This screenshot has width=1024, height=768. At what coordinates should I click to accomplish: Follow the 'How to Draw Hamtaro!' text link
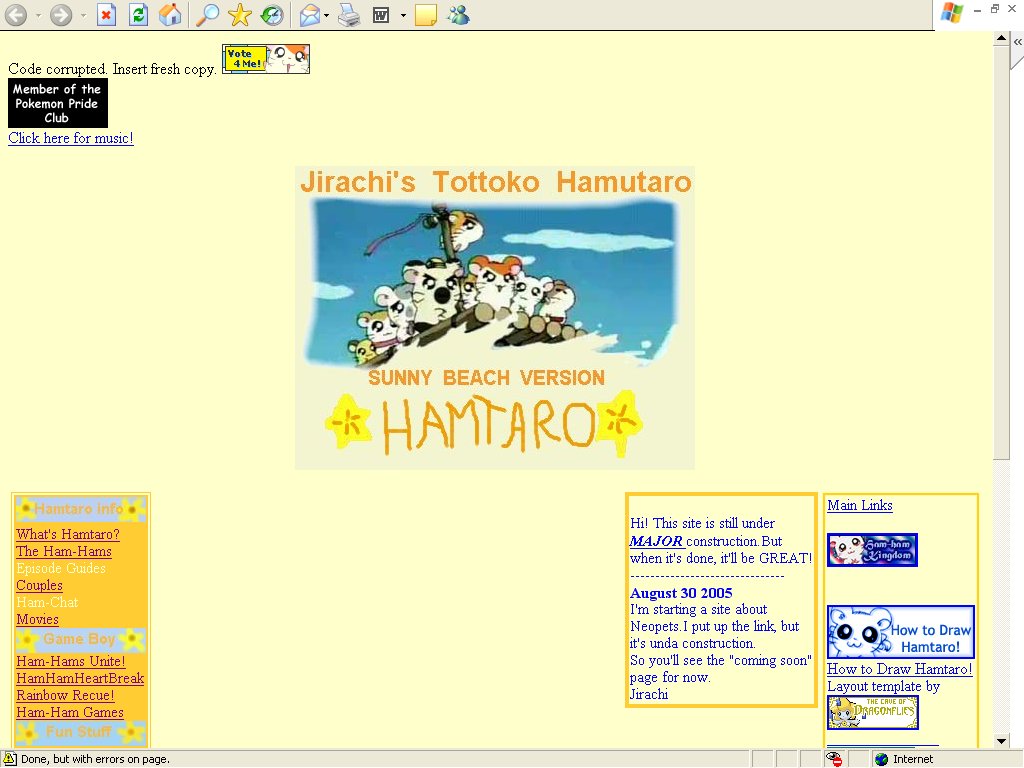point(899,669)
